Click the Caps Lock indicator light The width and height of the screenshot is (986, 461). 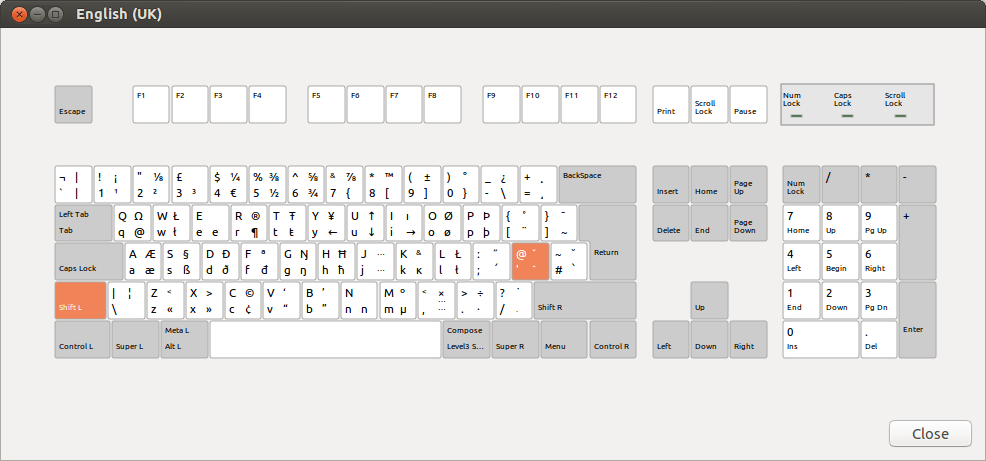pyautogui.click(x=847, y=116)
